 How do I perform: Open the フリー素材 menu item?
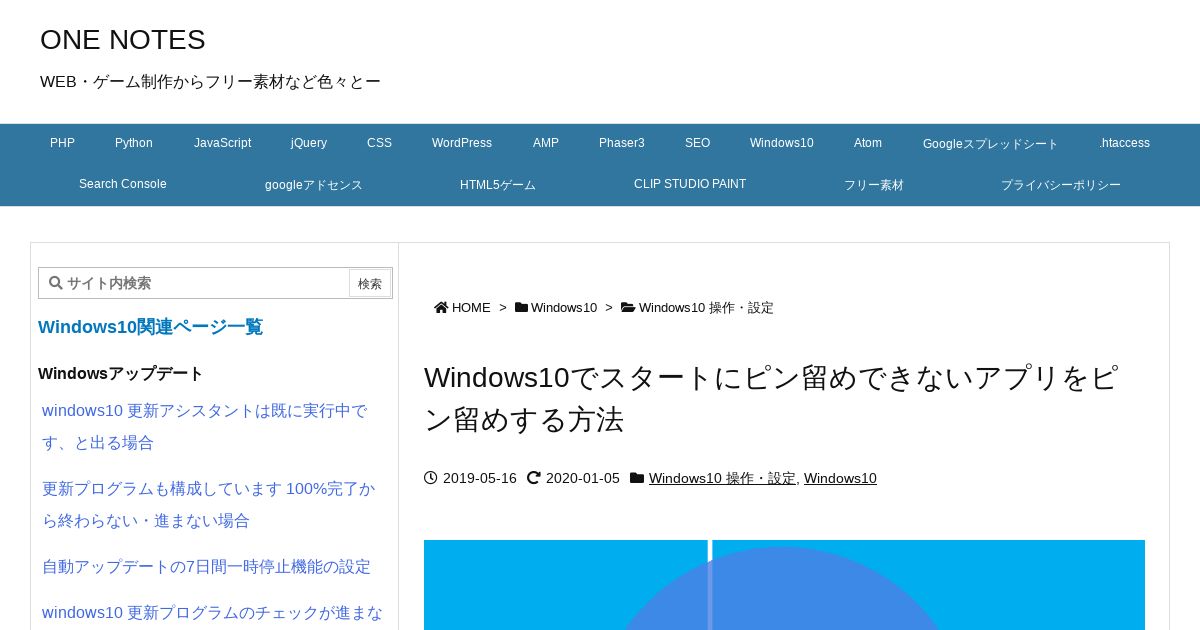tap(874, 185)
